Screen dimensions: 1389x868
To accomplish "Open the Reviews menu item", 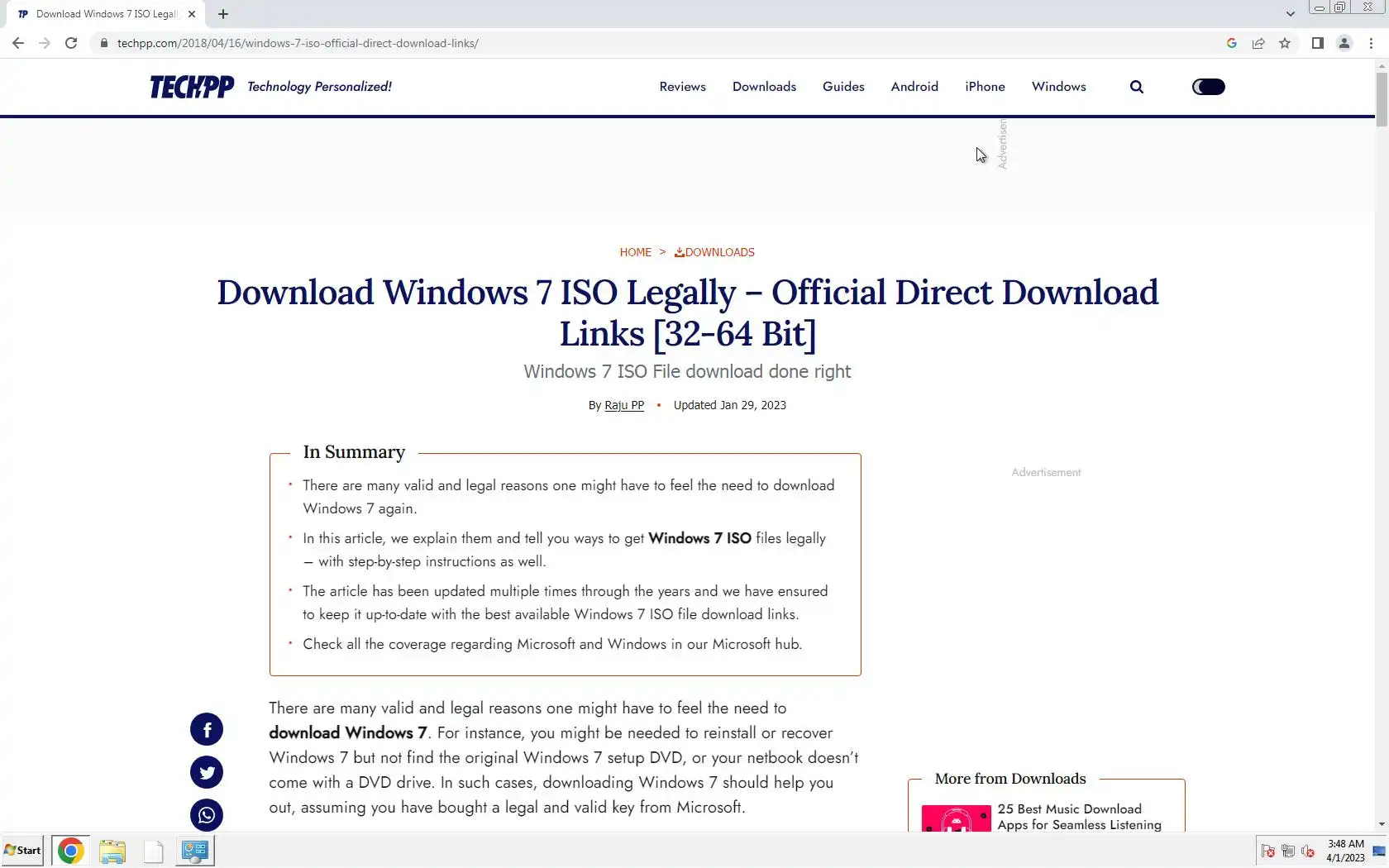I will click(683, 87).
